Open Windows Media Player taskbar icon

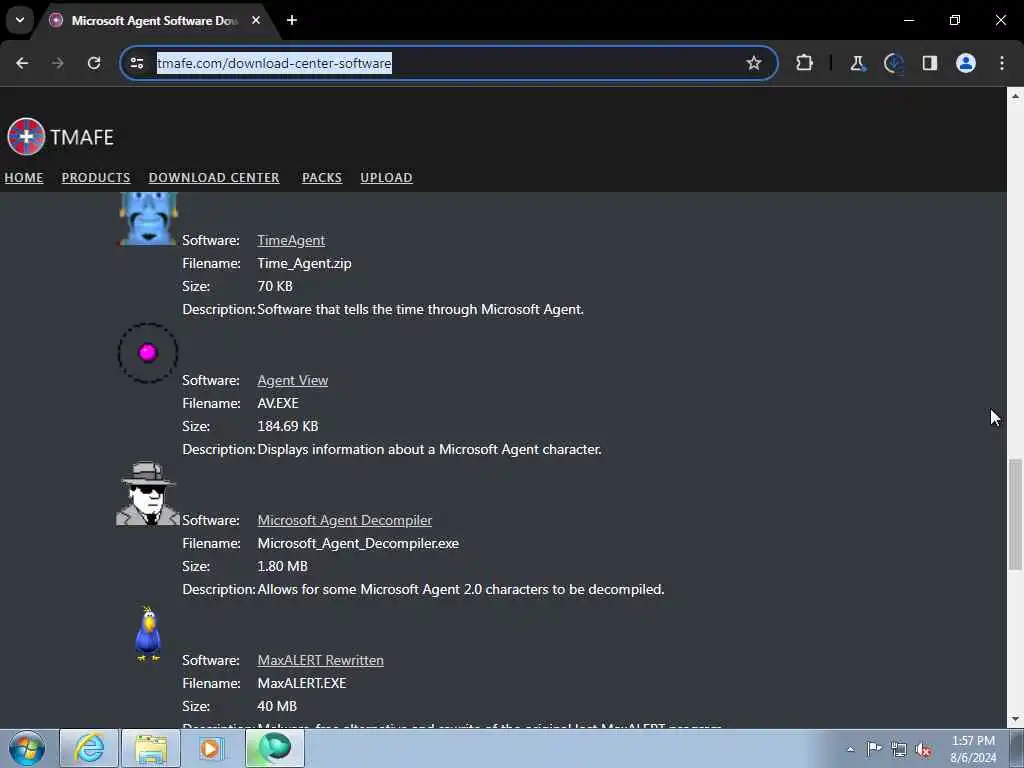[x=212, y=748]
